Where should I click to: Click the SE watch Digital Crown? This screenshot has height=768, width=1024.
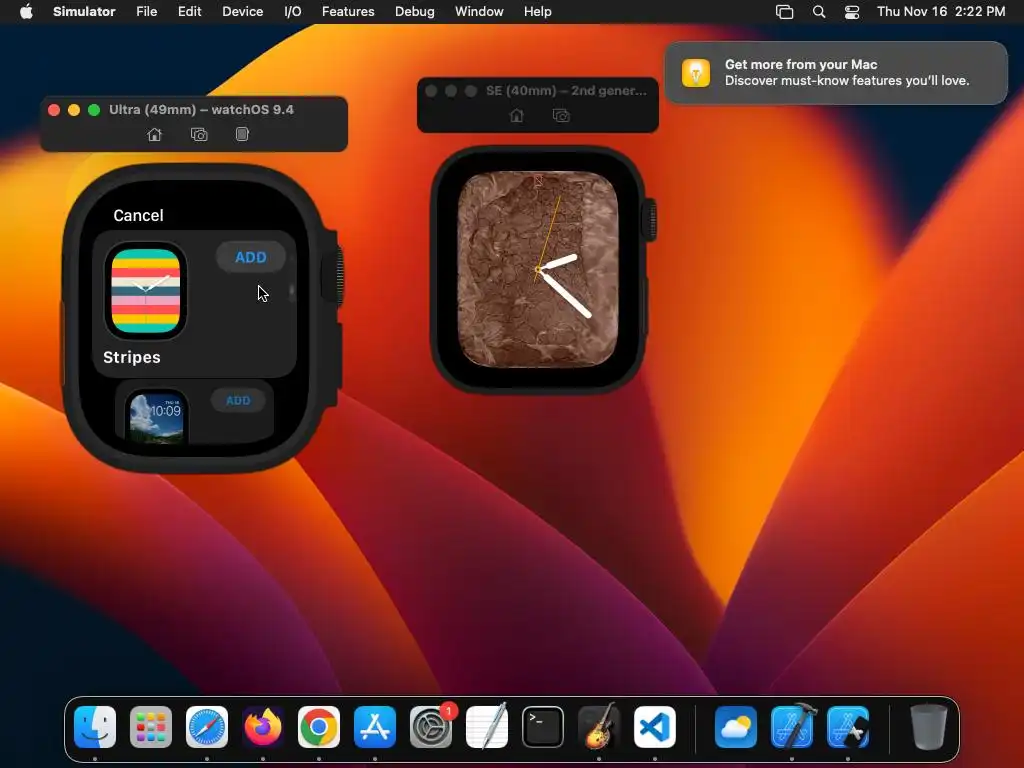[650, 220]
